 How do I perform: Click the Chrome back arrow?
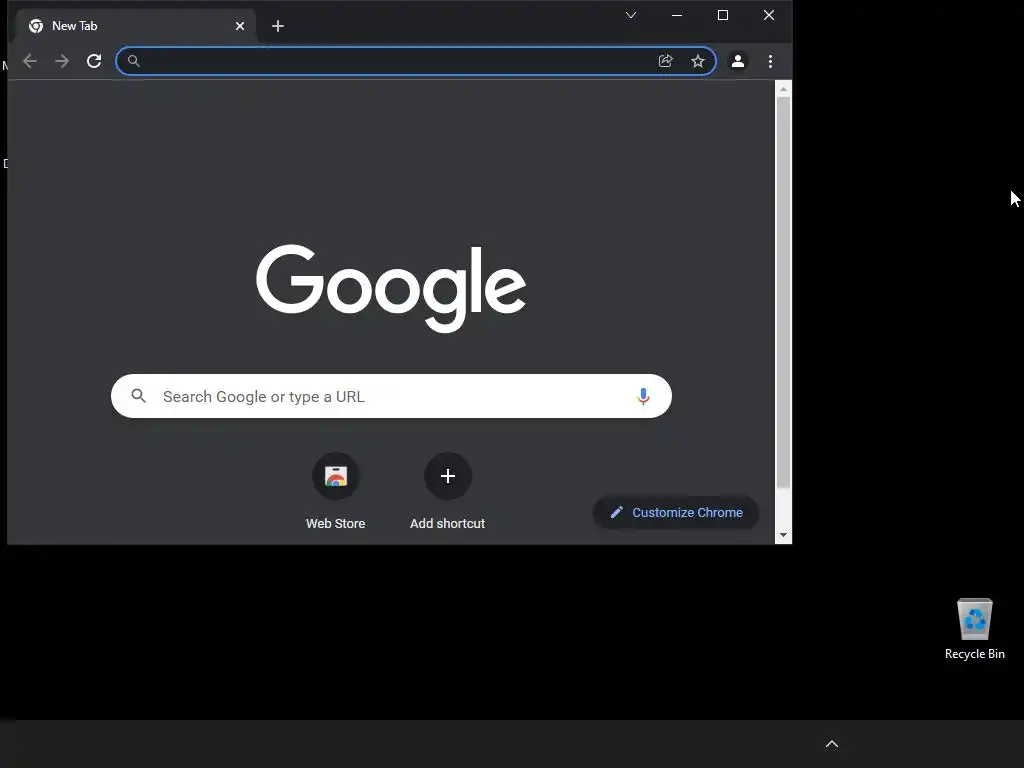point(30,61)
